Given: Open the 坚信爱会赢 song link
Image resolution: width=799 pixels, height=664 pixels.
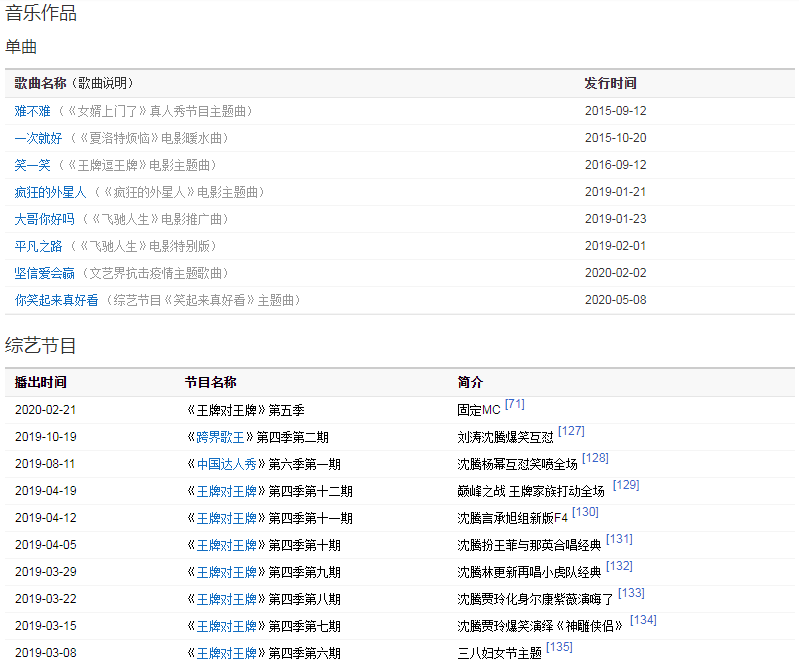Looking at the screenshot, I should [x=44, y=273].
